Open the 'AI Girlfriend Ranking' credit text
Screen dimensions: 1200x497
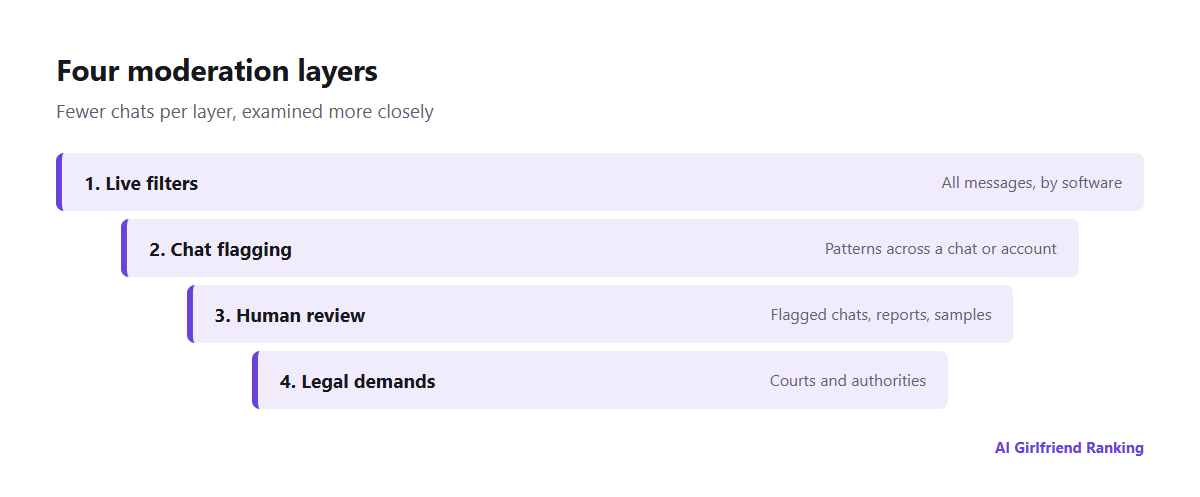pyautogui.click(x=1069, y=448)
